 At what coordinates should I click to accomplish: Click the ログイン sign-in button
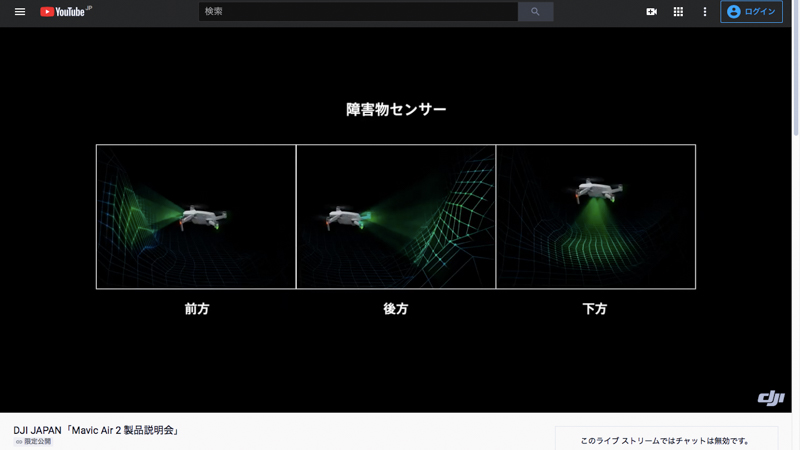coord(751,11)
